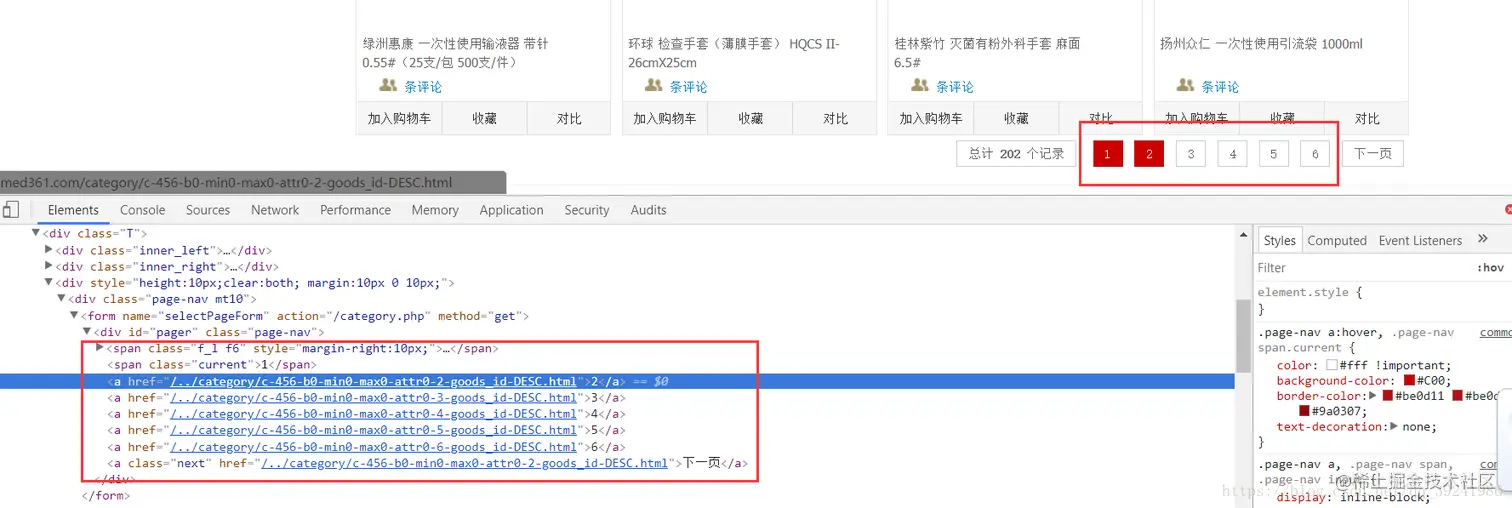Open 条评论 link under 扬州众仁 引流袋
This screenshot has height=508, width=1512.
click(x=1220, y=87)
